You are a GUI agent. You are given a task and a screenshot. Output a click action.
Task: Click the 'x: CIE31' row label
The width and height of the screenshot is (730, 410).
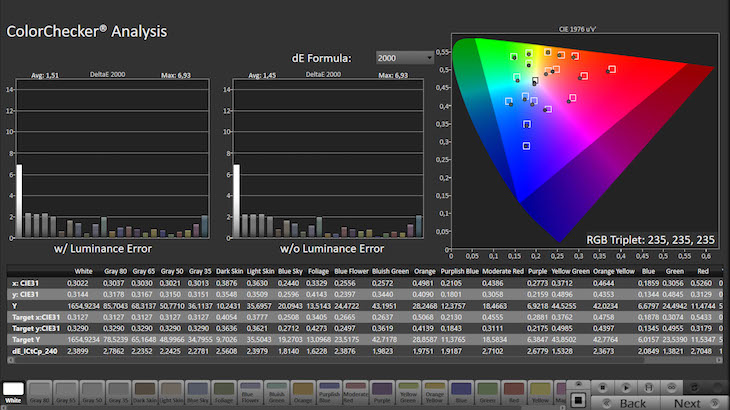coord(25,283)
